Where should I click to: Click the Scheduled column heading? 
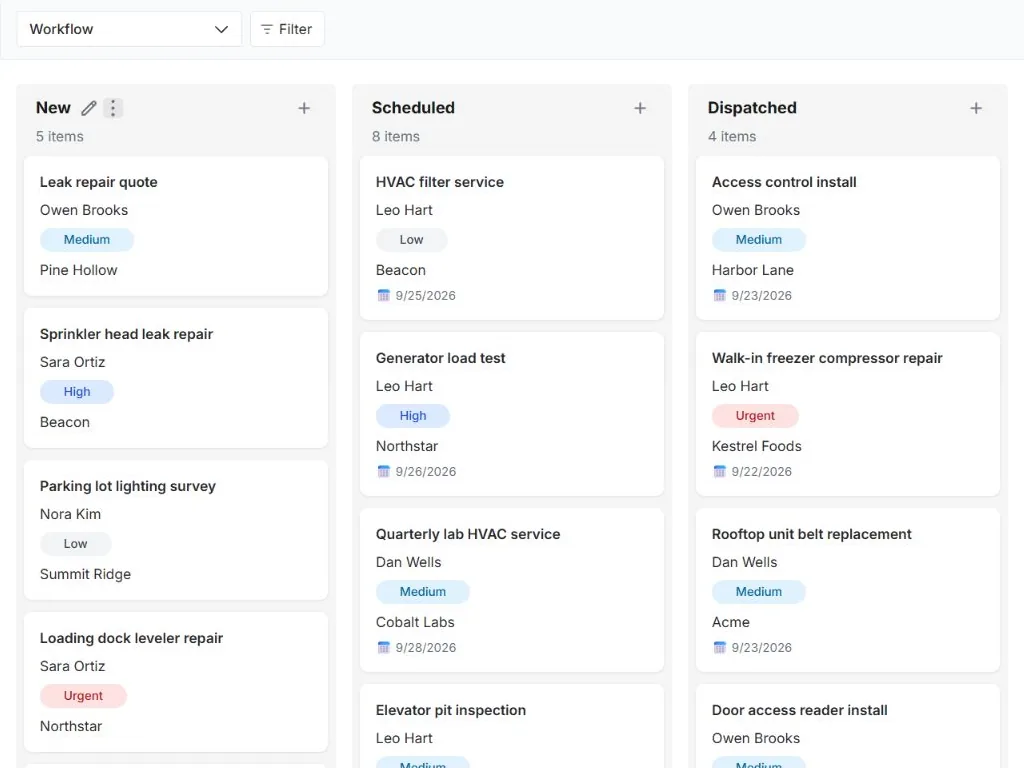413,108
